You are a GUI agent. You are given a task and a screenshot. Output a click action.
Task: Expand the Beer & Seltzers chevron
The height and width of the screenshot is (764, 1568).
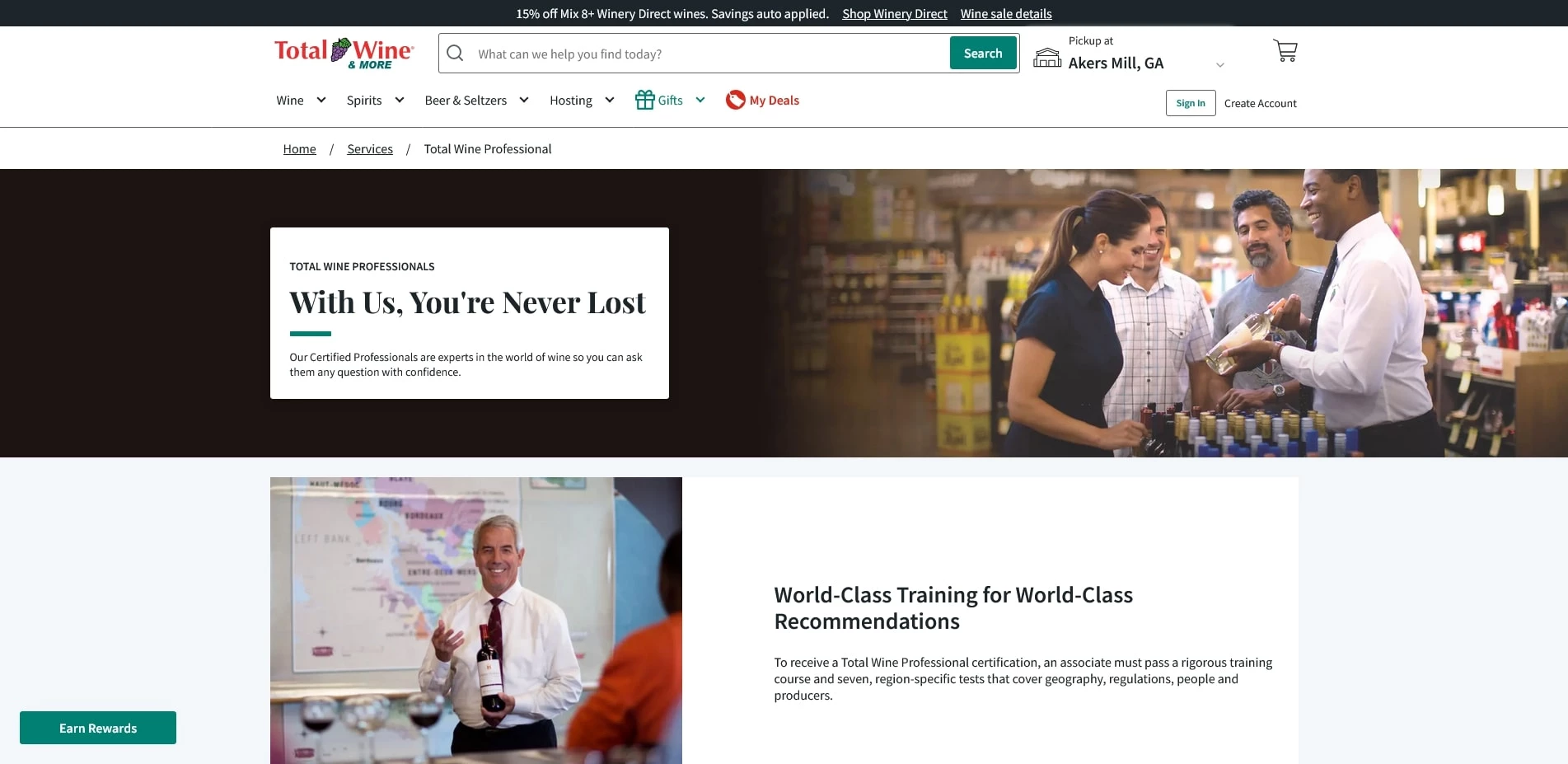point(524,100)
